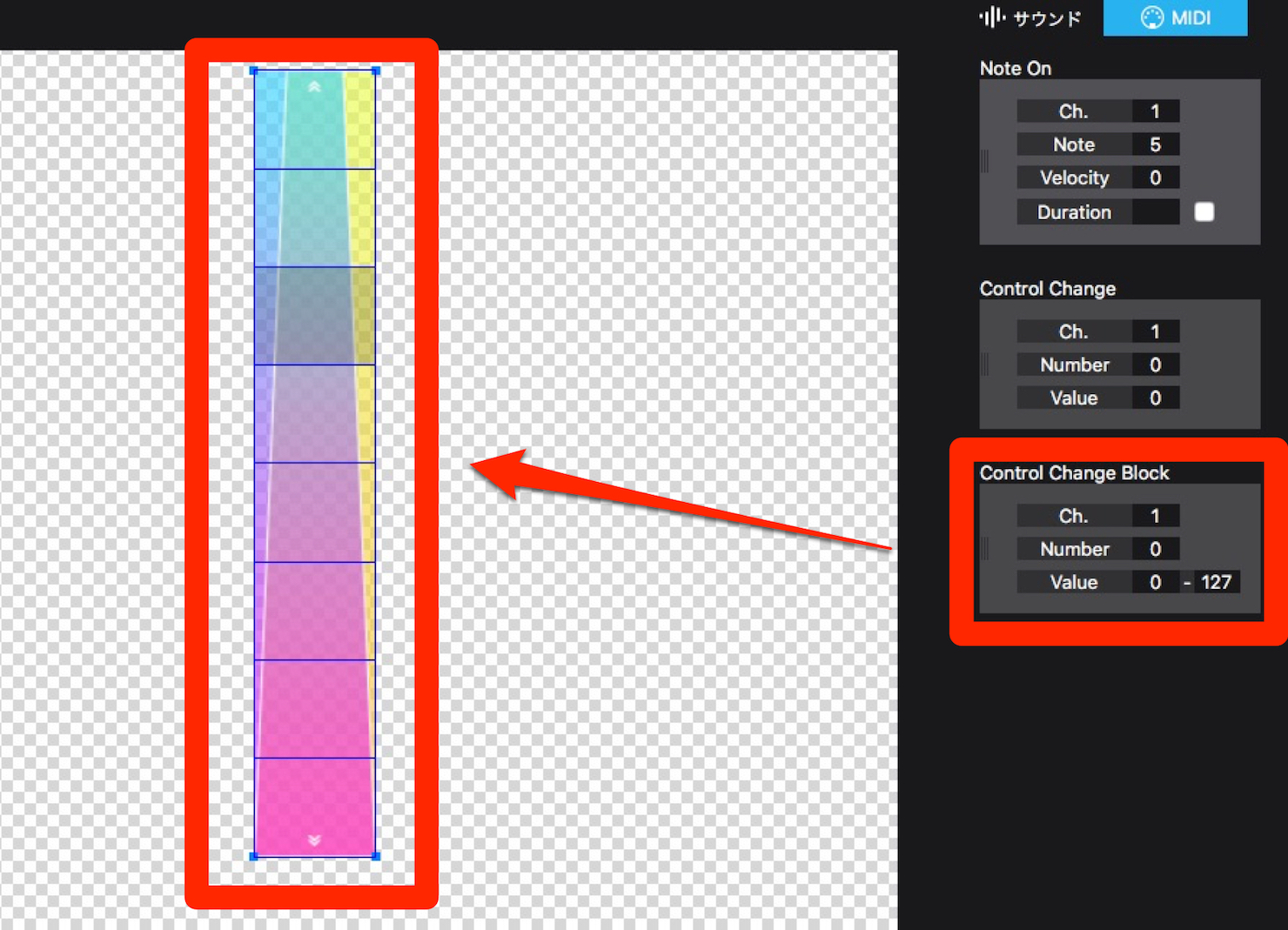Toggle the Duration checkbox
The height and width of the screenshot is (930, 1288).
click(x=1204, y=212)
